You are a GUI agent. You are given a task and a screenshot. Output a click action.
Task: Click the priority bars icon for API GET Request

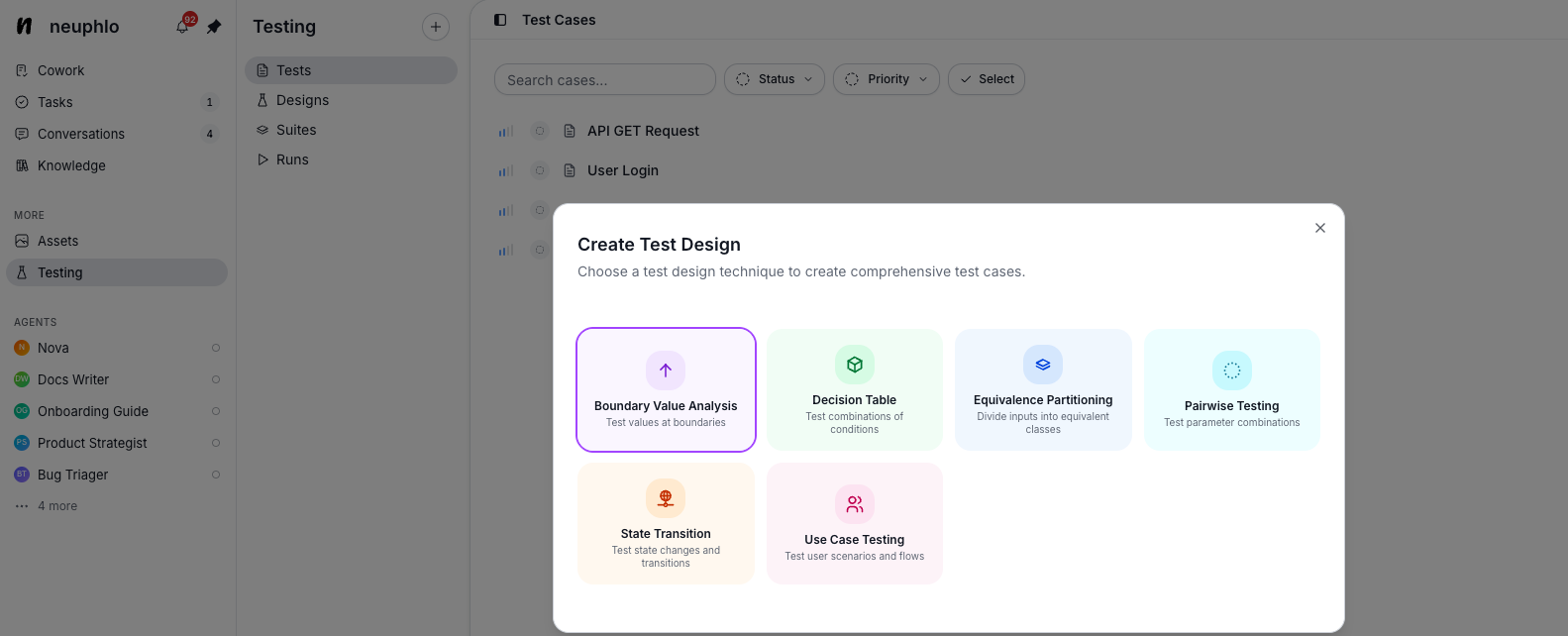pos(506,131)
